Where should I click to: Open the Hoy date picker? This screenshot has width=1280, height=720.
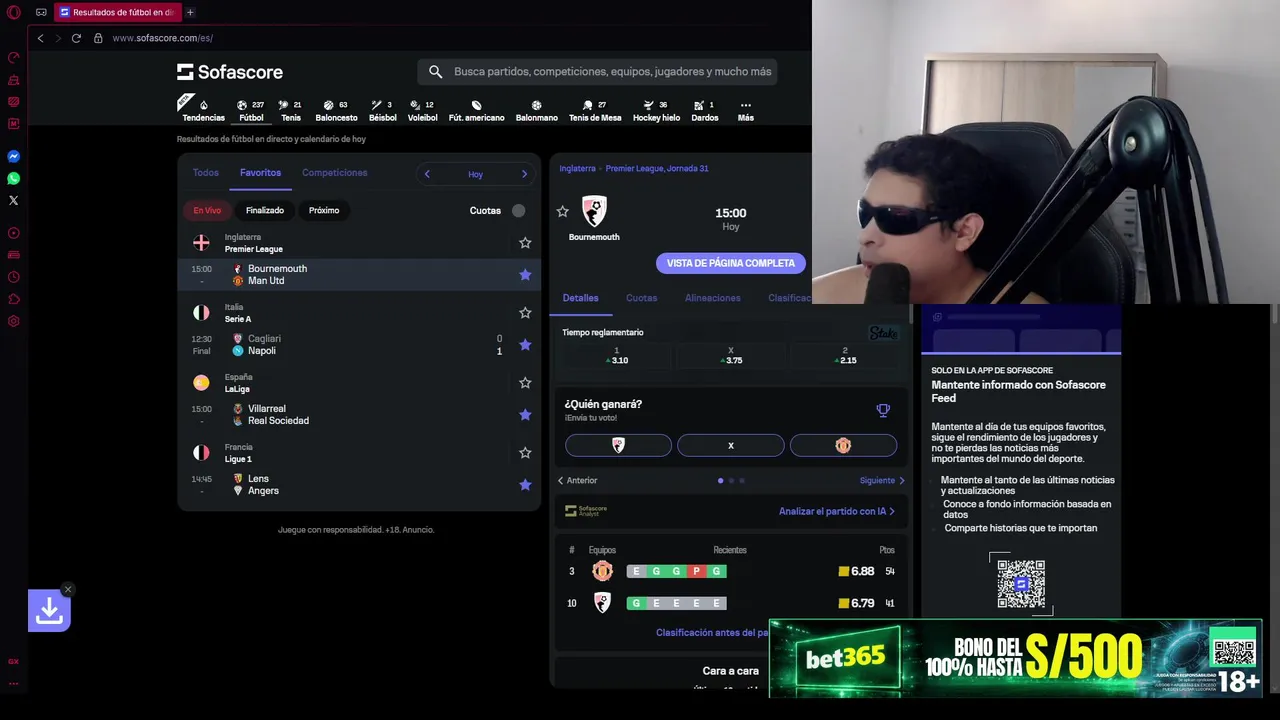475,174
